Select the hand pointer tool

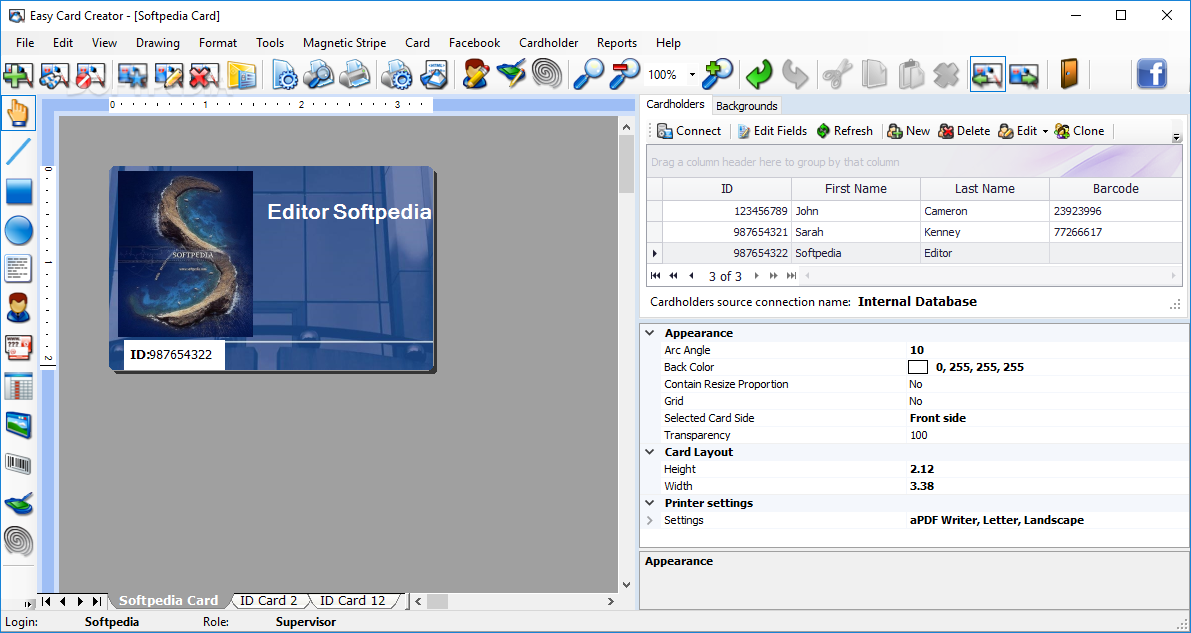[18, 112]
